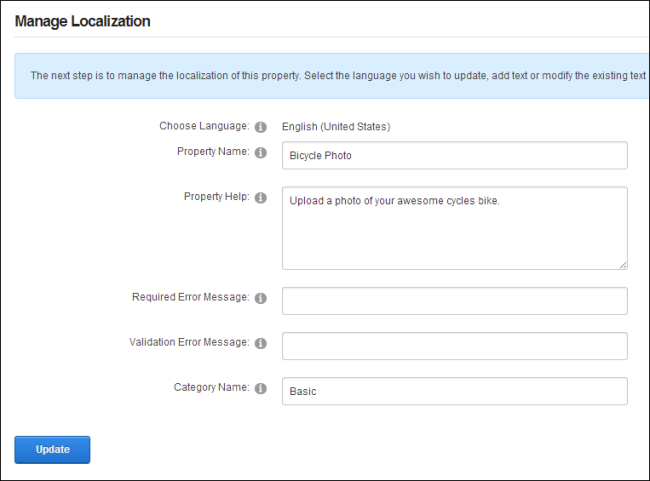Click the Validation Error Message input box
This screenshot has height=481, width=650.
(455, 346)
